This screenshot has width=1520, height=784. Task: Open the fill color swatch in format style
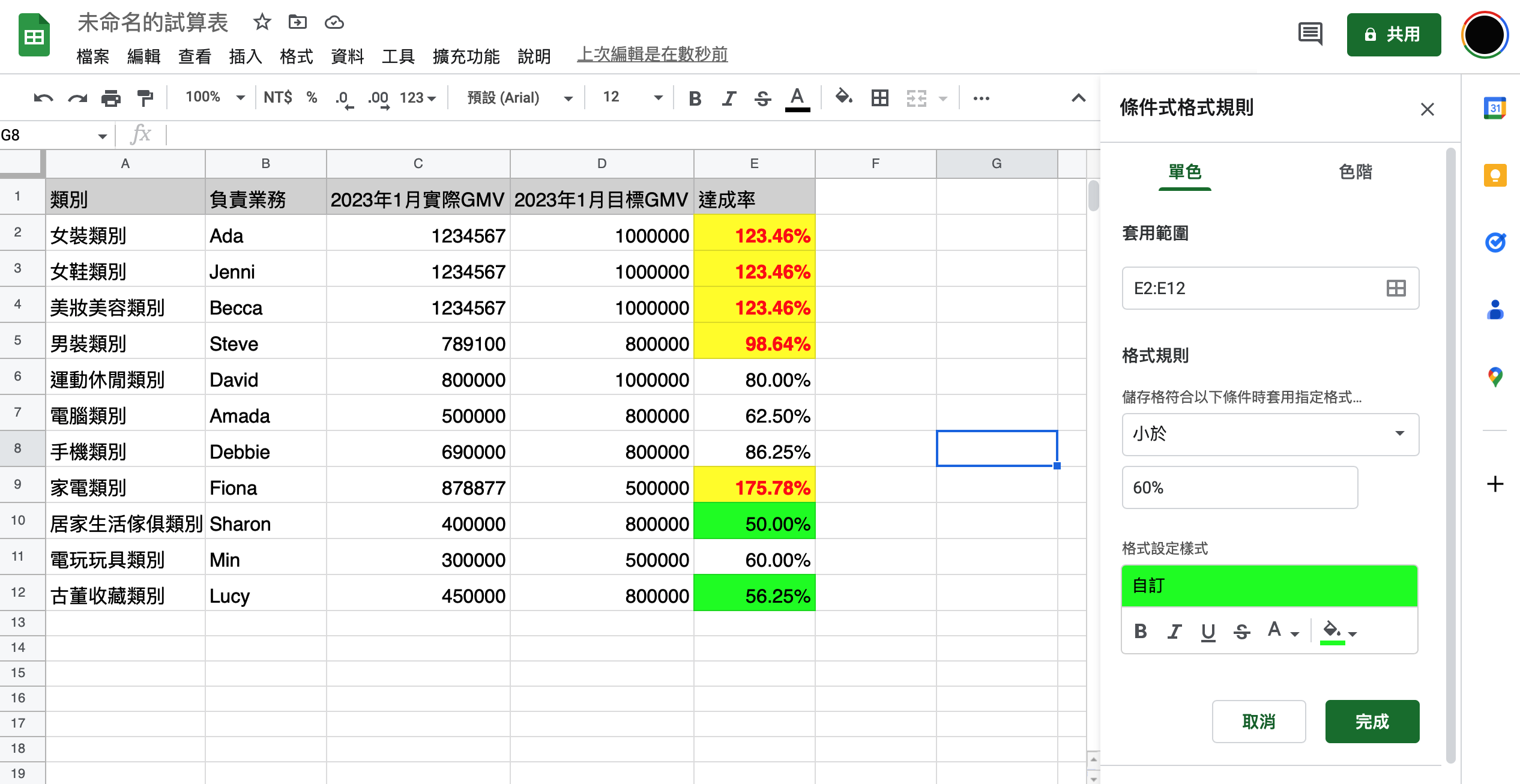1333,631
